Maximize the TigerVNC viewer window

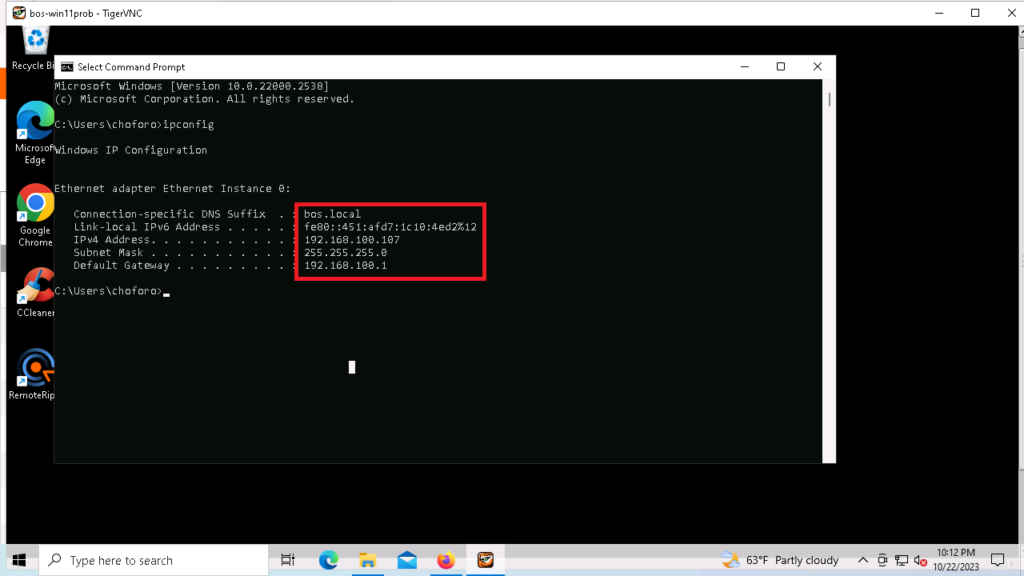point(975,13)
